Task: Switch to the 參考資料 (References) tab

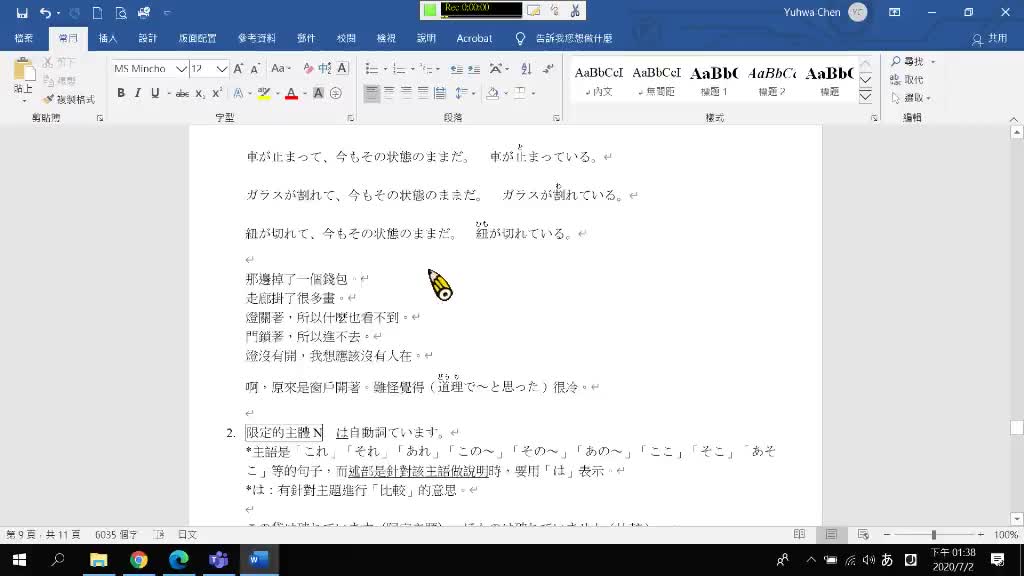Action: (x=257, y=39)
